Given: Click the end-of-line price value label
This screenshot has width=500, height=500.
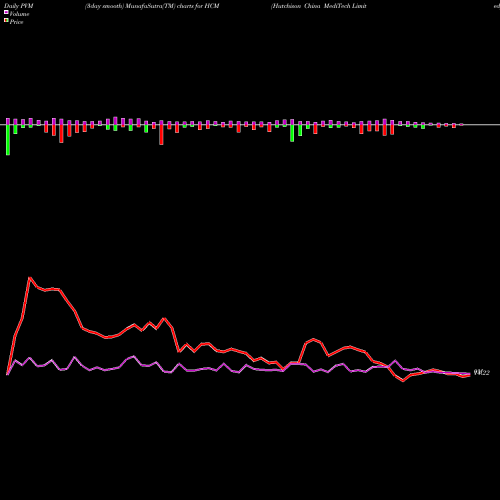Looking at the screenshot, I should 482,373.
